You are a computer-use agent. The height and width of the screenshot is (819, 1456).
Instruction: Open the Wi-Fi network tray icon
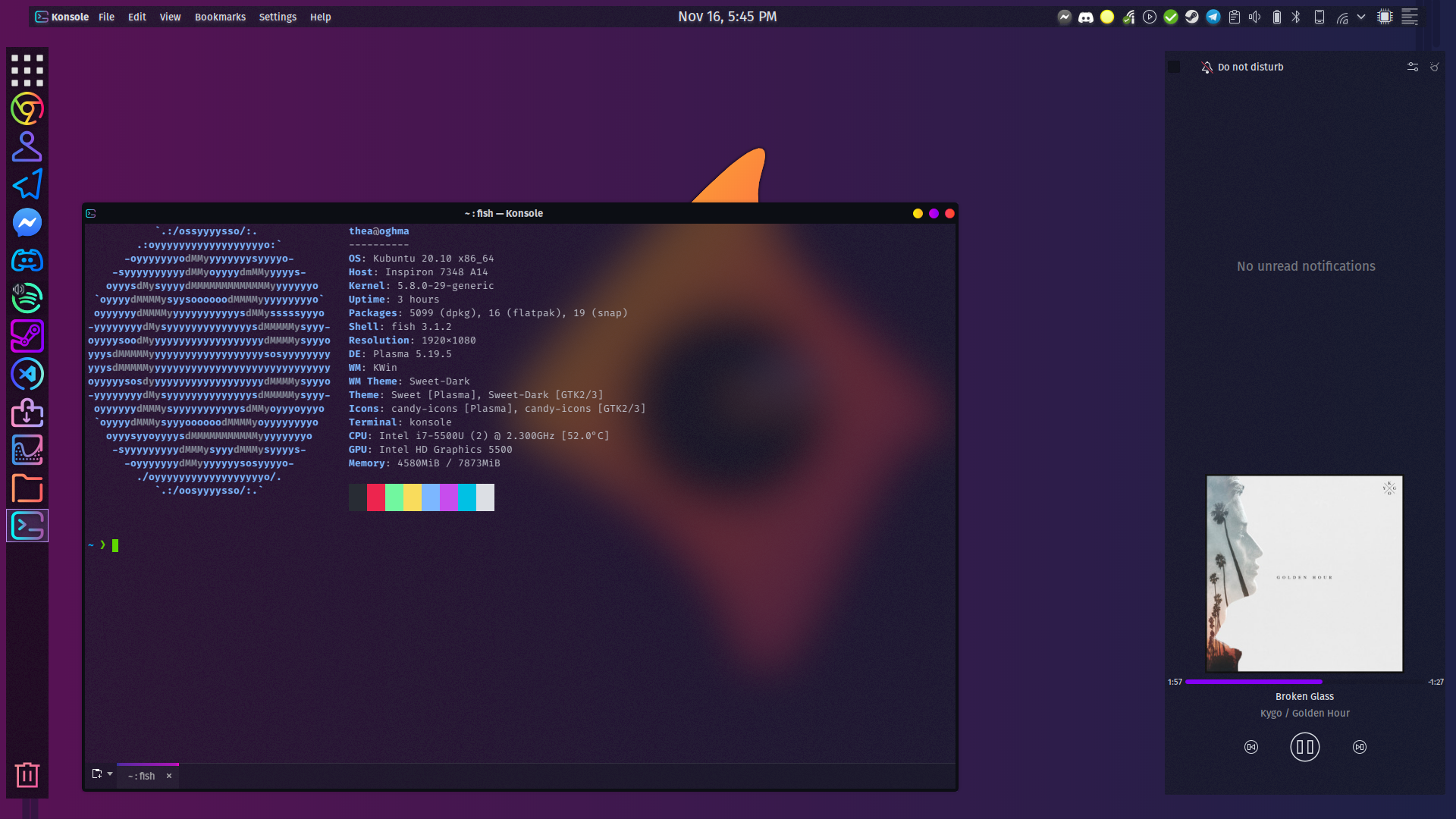click(x=1342, y=17)
